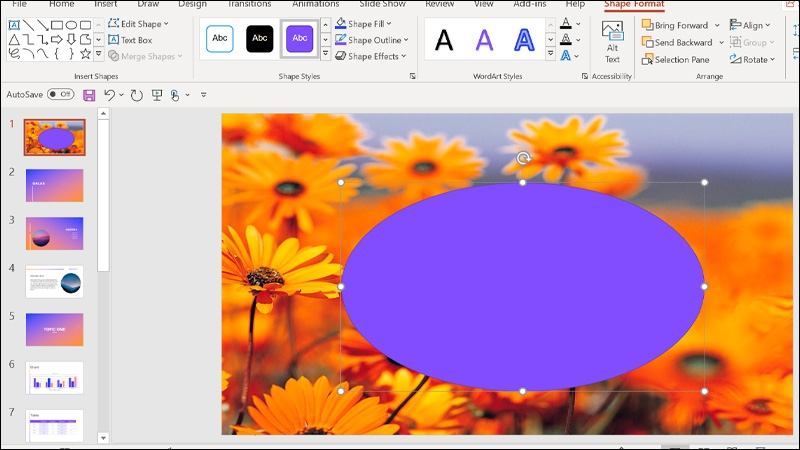The image size is (800, 450).
Task: Open the Rotate dropdown
Action: pos(753,60)
